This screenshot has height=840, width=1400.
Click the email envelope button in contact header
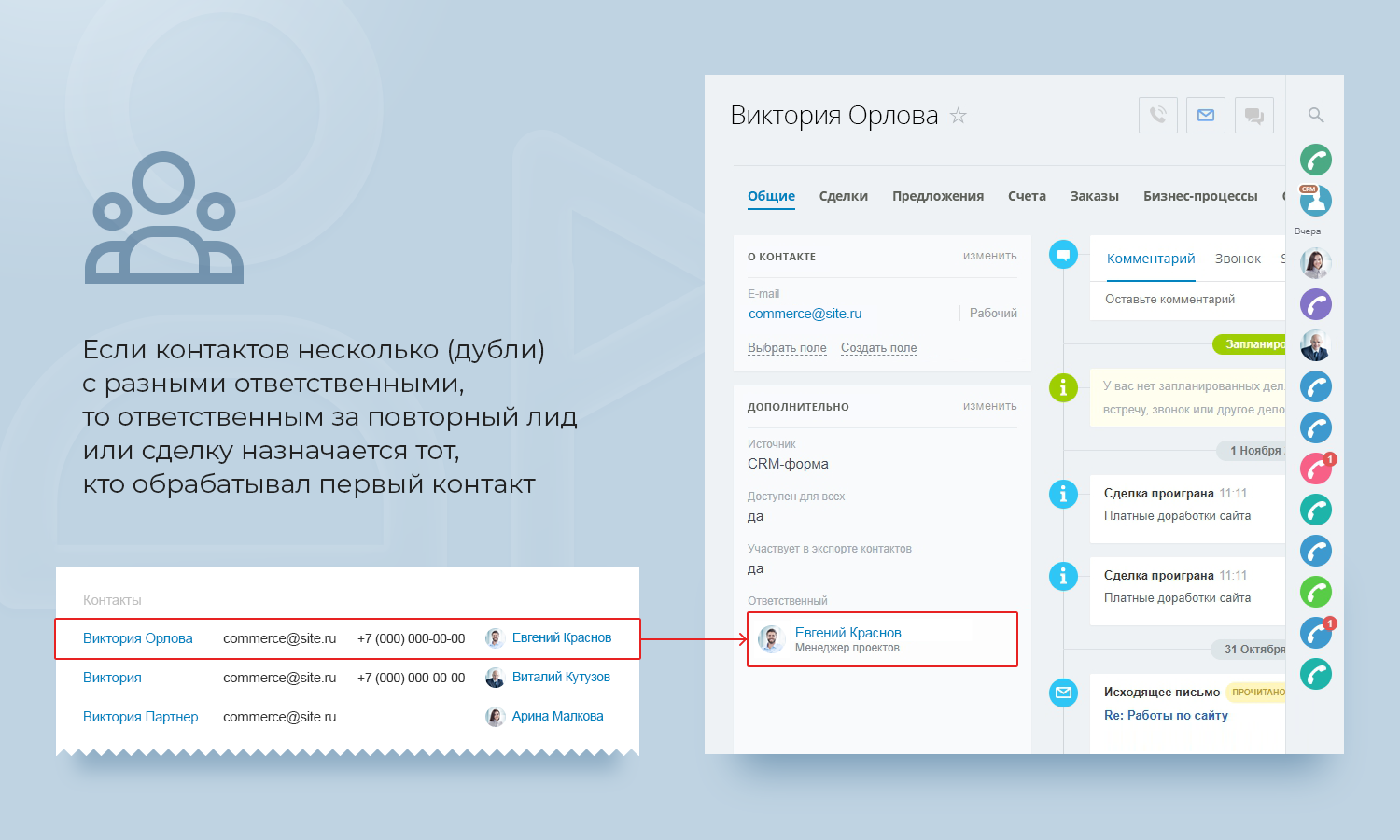pyautogui.click(x=1206, y=115)
